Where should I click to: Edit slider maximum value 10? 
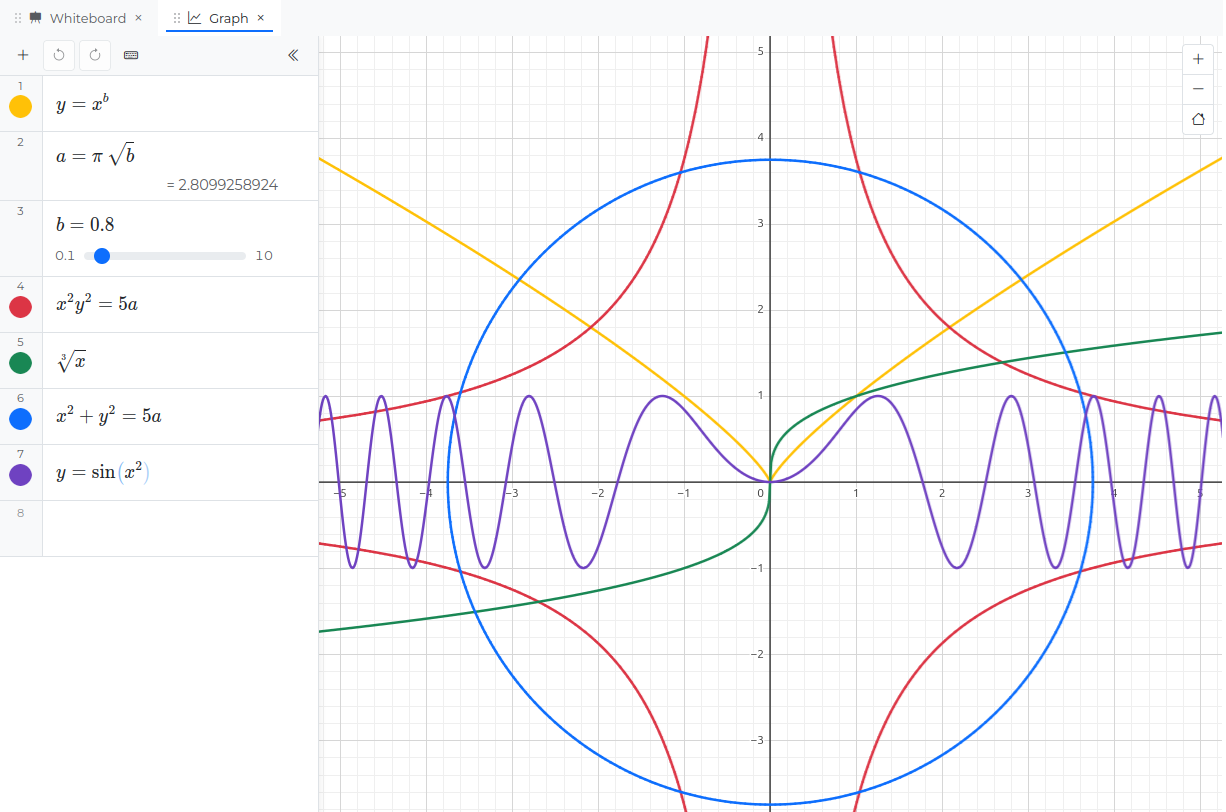(x=264, y=256)
